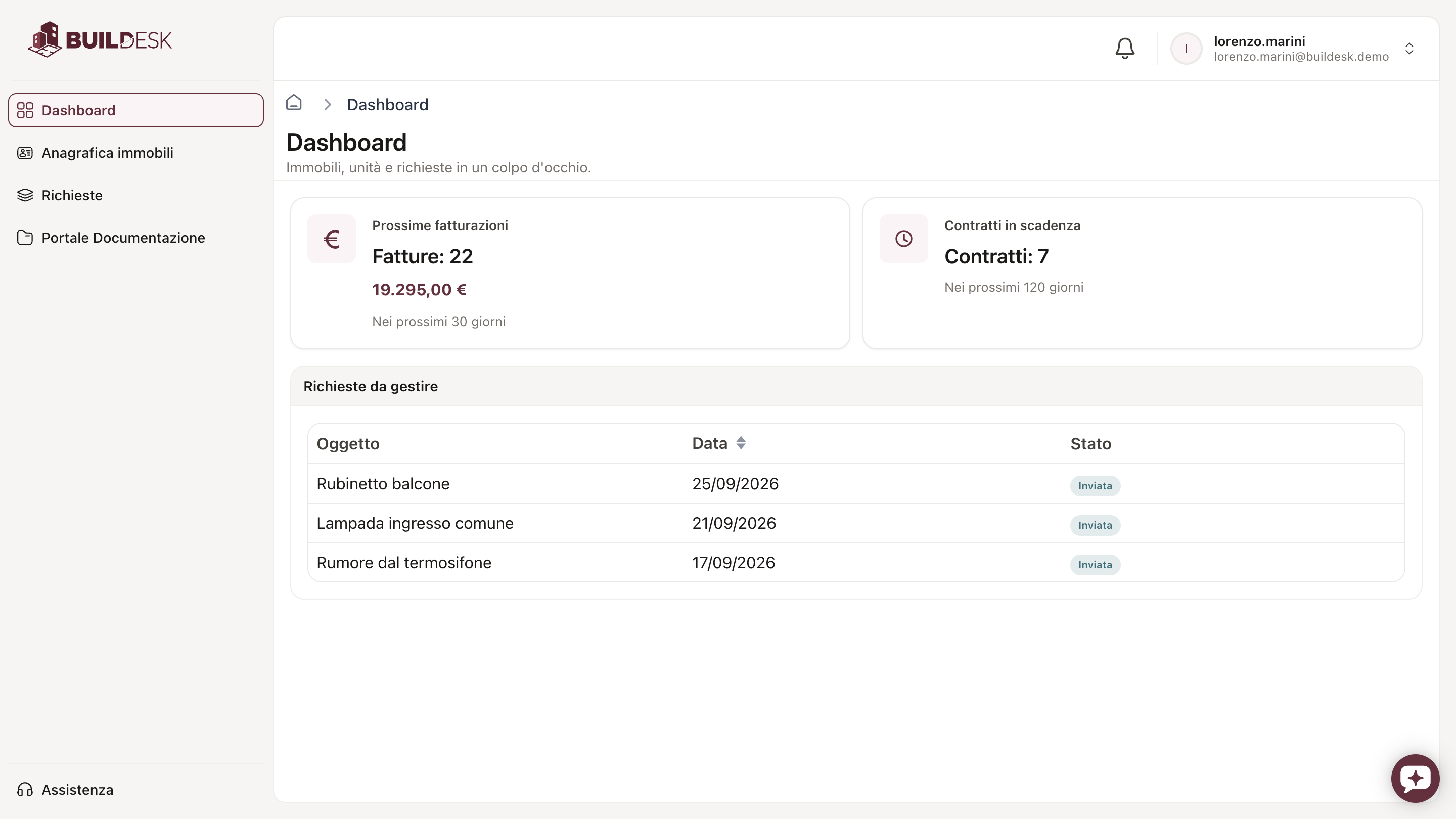Open Assistenza at sidebar bottom
The height and width of the screenshot is (819, 1456).
(x=135, y=790)
